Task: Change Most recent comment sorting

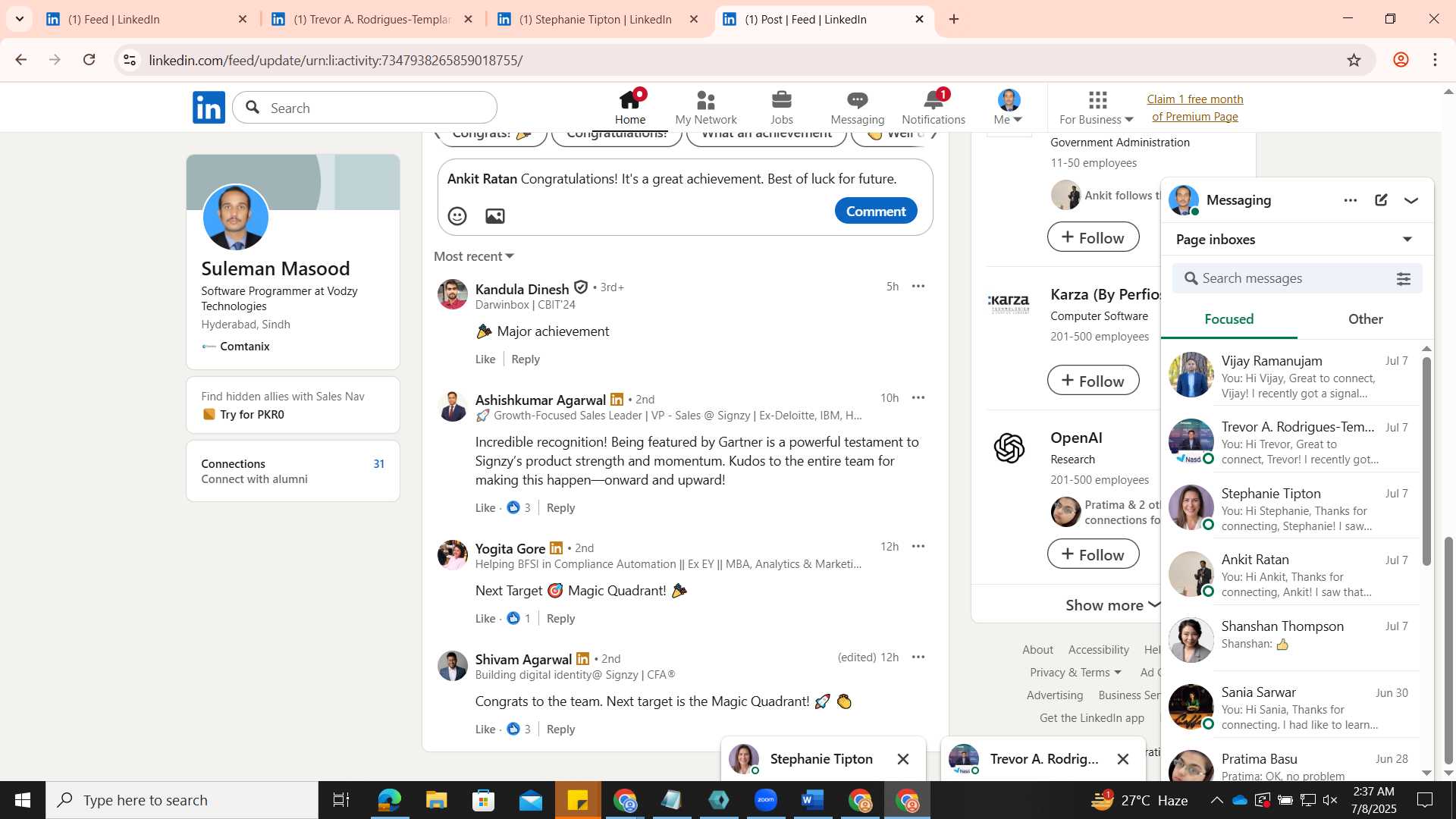Action: (x=474, y=256)
